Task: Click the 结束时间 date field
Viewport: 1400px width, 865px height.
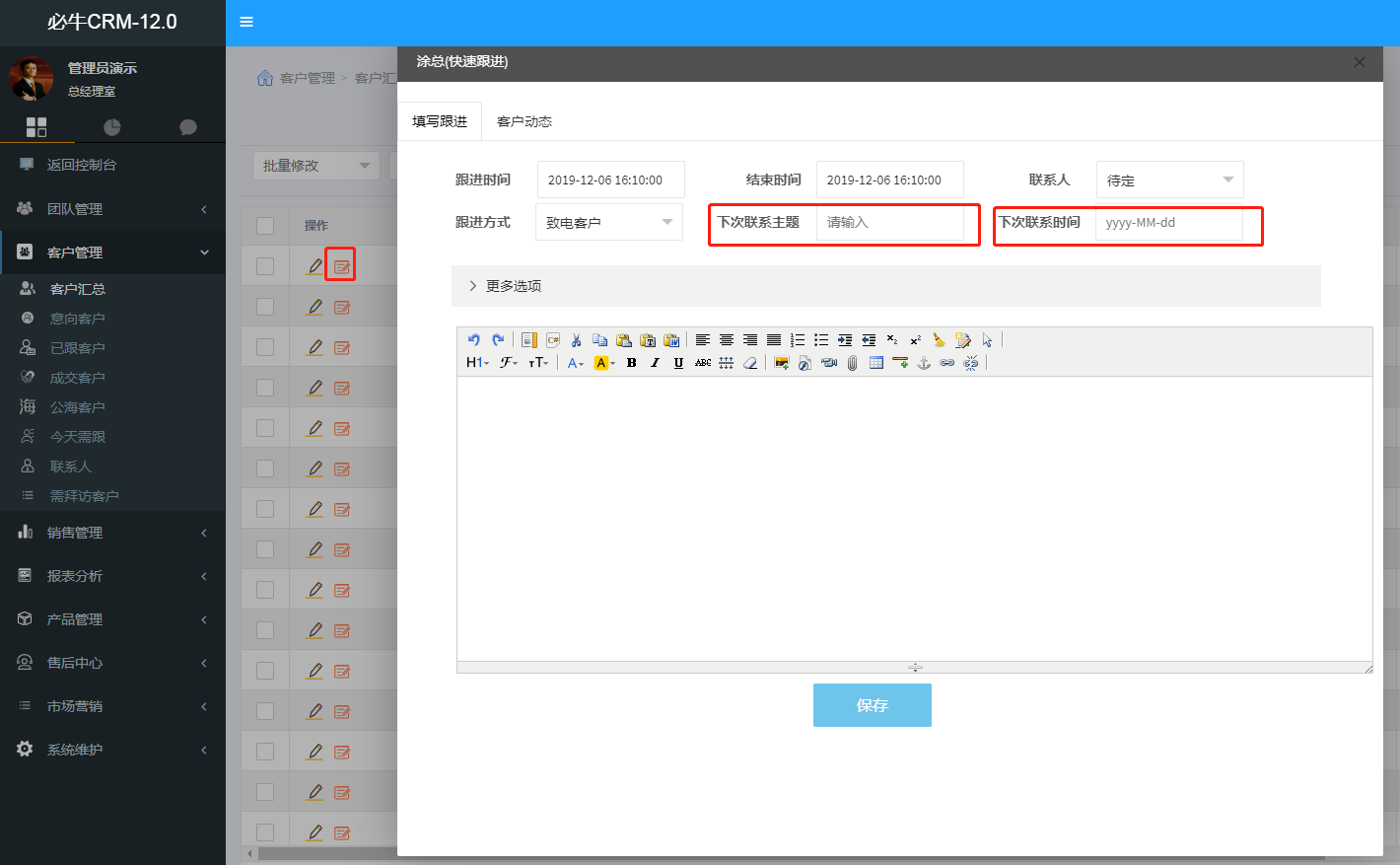Action: point(890,180)
